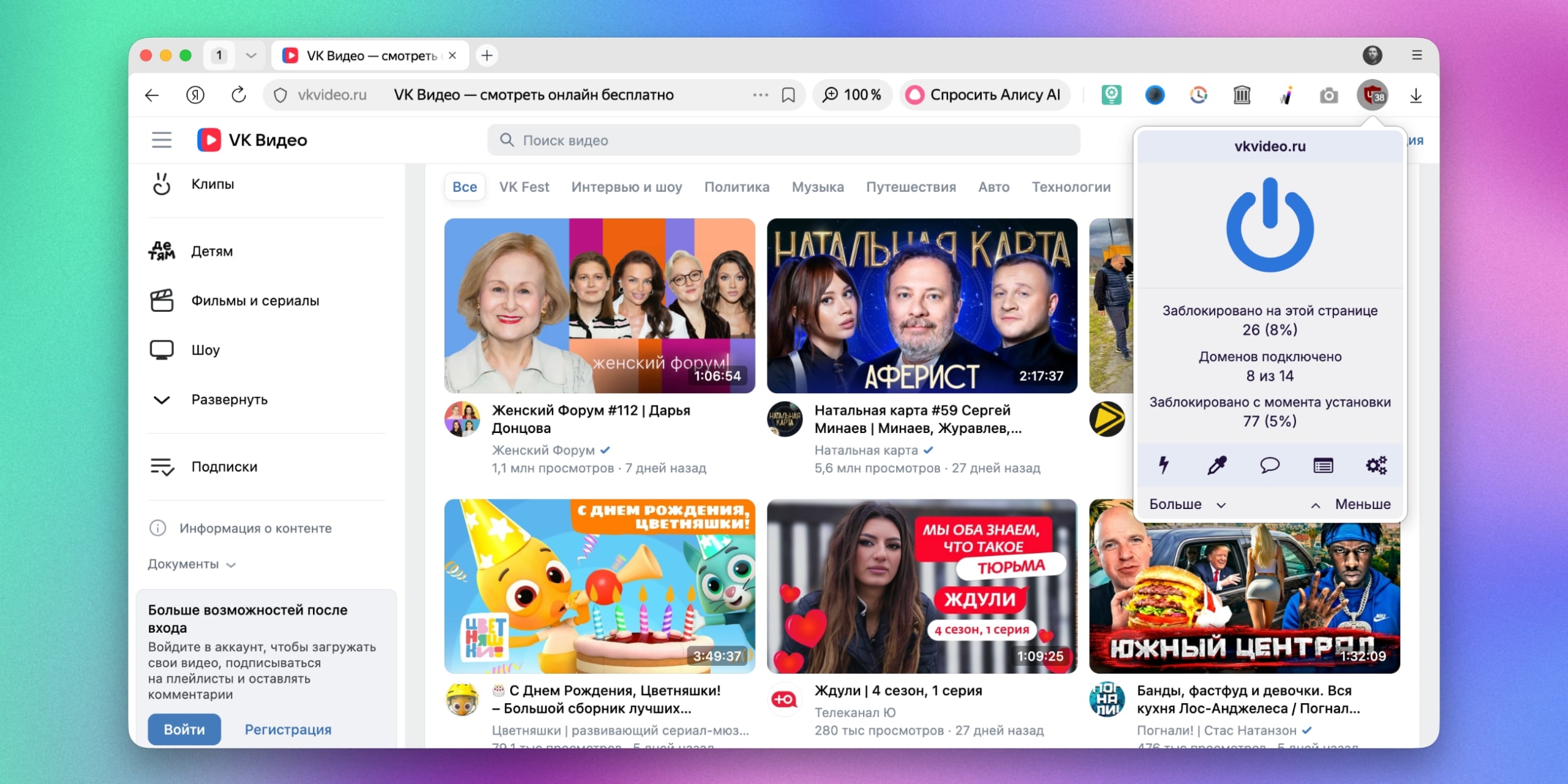Open the three-dot address bar menu
The width and height of the screenshot is (1568, 784).
coord(760,95)
